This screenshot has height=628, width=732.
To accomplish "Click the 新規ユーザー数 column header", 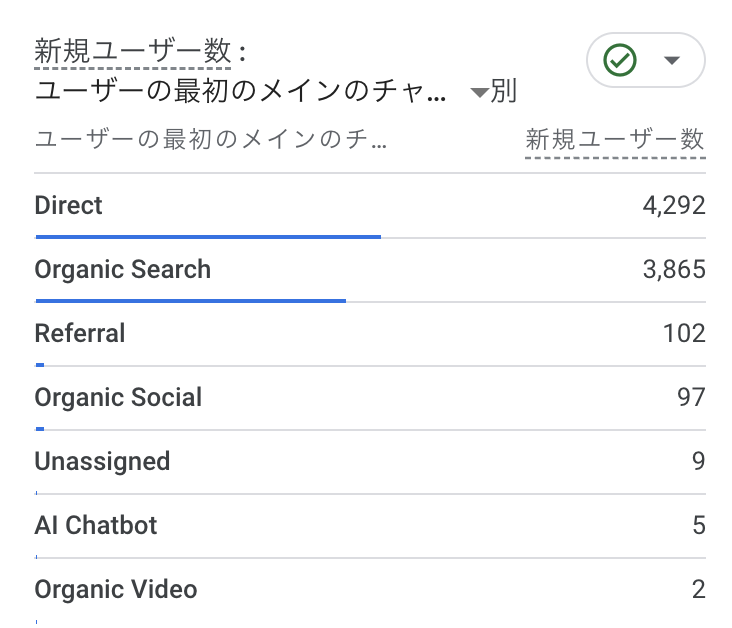I will (x=615, y=140).
